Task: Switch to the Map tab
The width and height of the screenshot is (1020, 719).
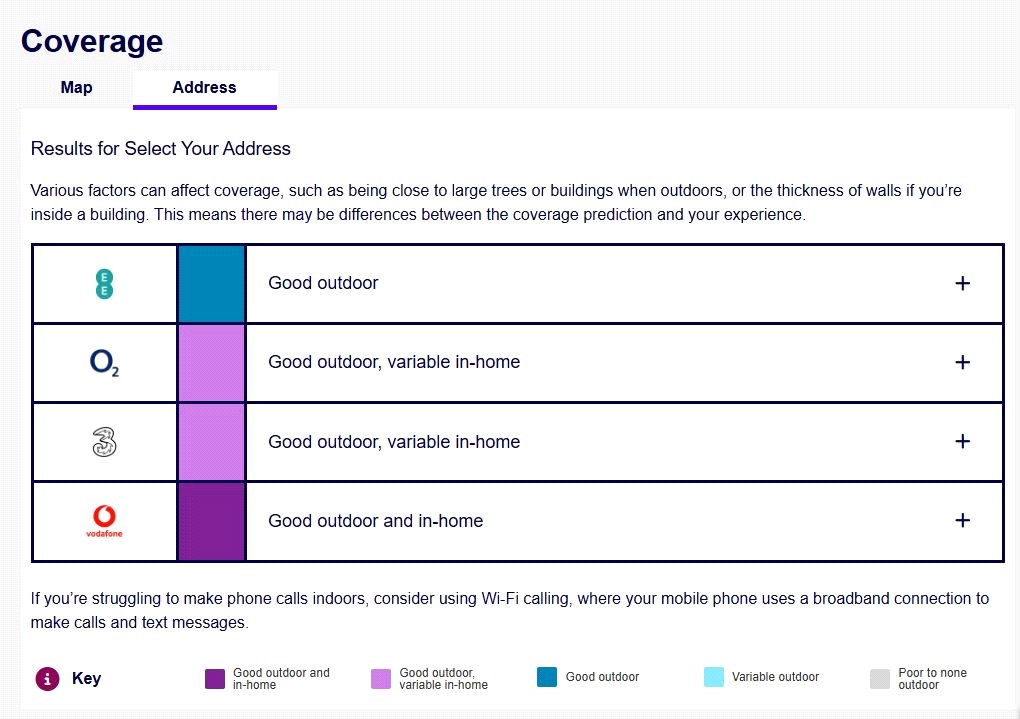Action: (76, 88)
